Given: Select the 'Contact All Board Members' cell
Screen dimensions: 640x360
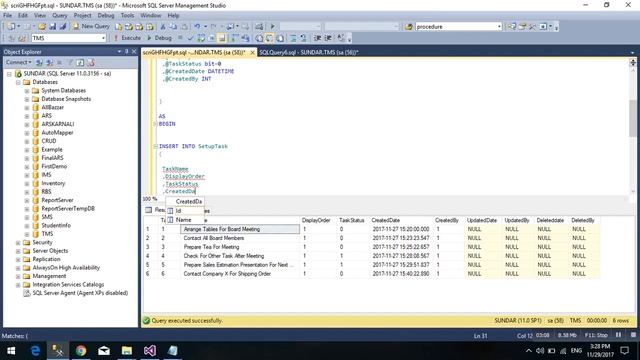Looking at the screenshot, I should [x=240, y=238].
